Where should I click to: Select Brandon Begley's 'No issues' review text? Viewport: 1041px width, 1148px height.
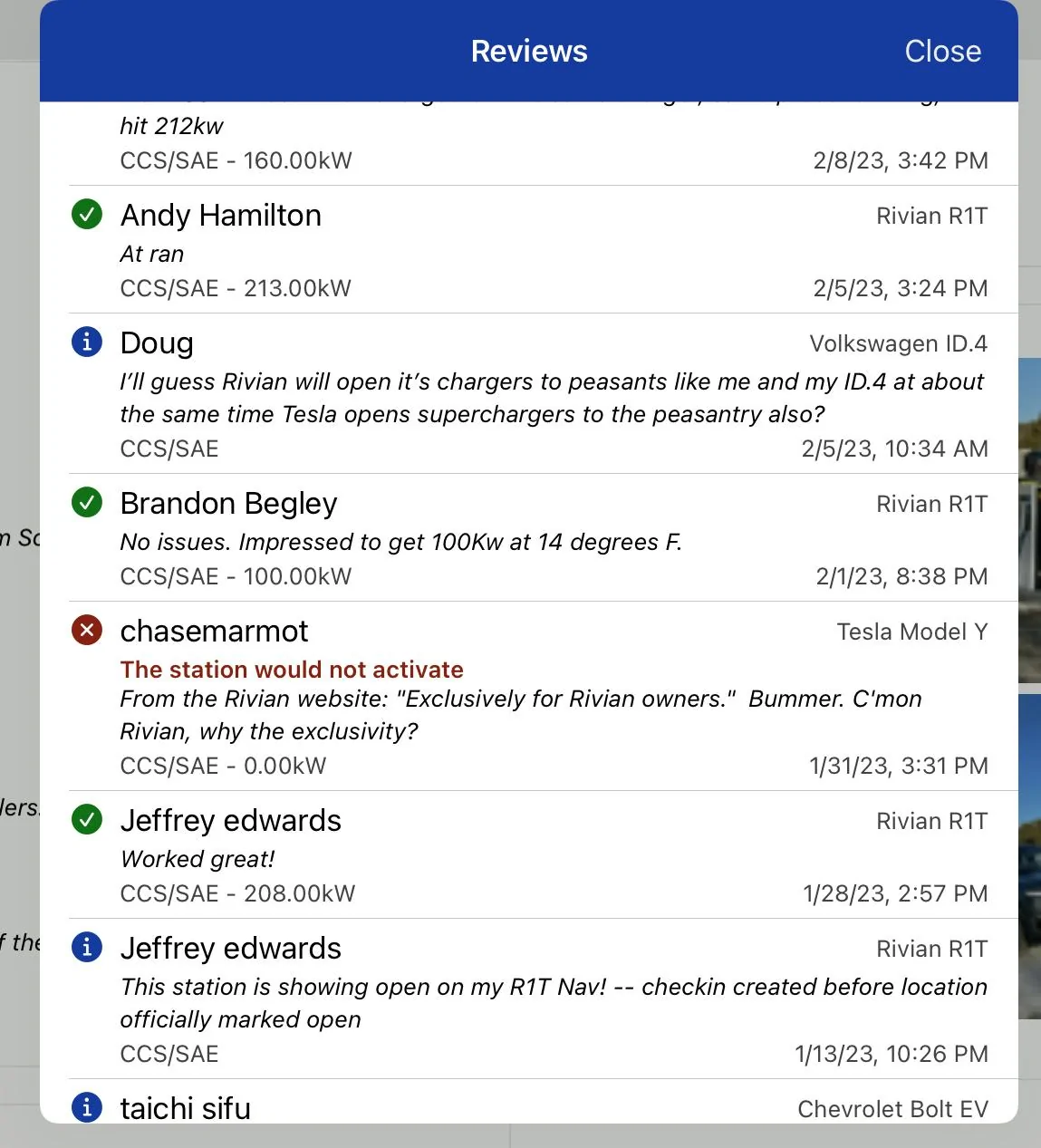400,542
